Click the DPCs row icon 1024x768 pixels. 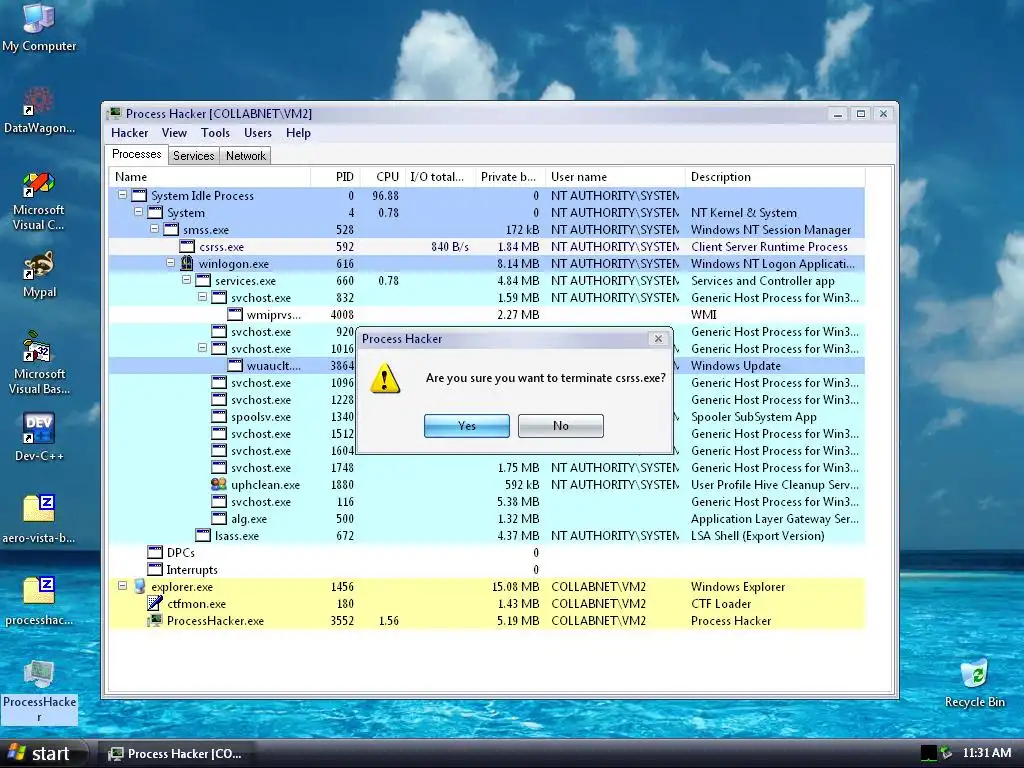click(x=155, y=552)
